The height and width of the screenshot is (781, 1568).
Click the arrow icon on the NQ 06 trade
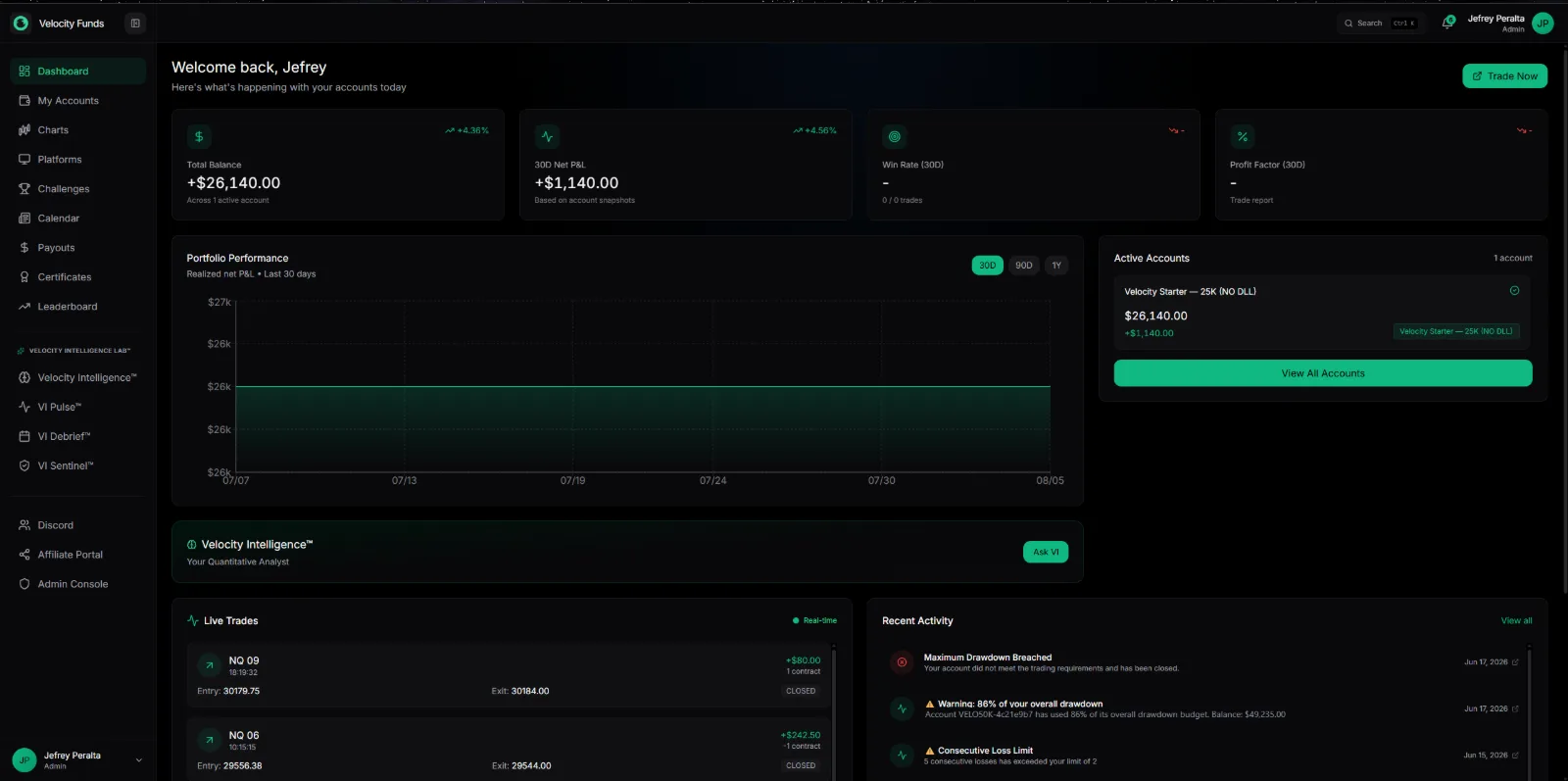pyautogui.click(x=209, y=740)
